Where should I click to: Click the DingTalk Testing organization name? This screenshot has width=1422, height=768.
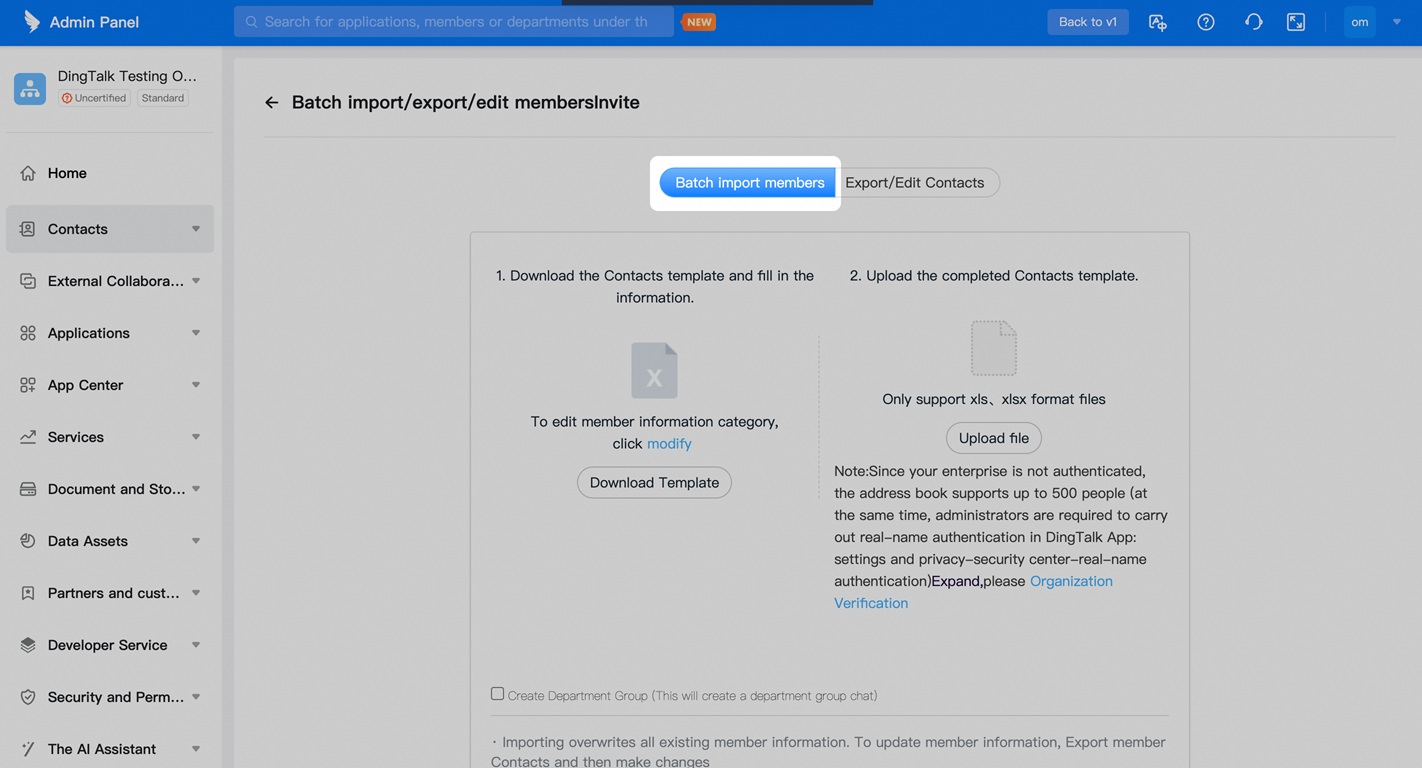127,76
